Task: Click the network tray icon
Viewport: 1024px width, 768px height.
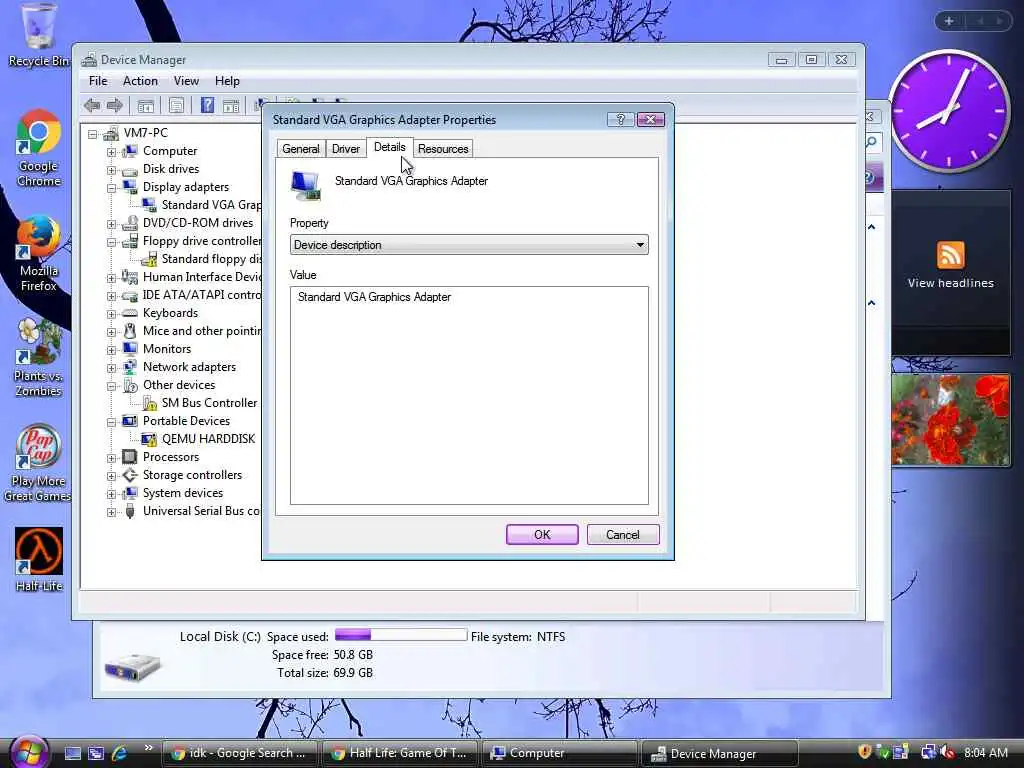Action: [928, 752]
